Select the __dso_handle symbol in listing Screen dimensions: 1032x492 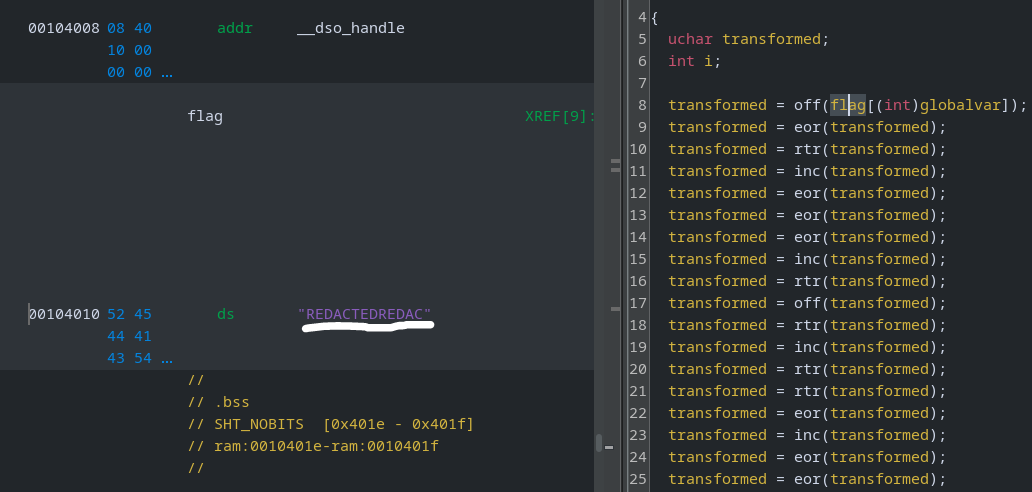pos(351,28)
